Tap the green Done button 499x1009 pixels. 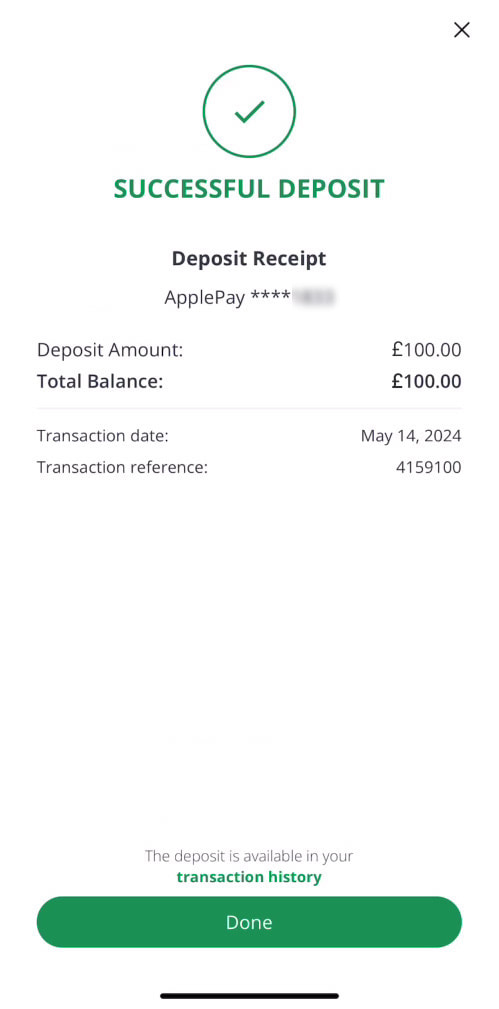pyautogui.click(x=249, y=922)
